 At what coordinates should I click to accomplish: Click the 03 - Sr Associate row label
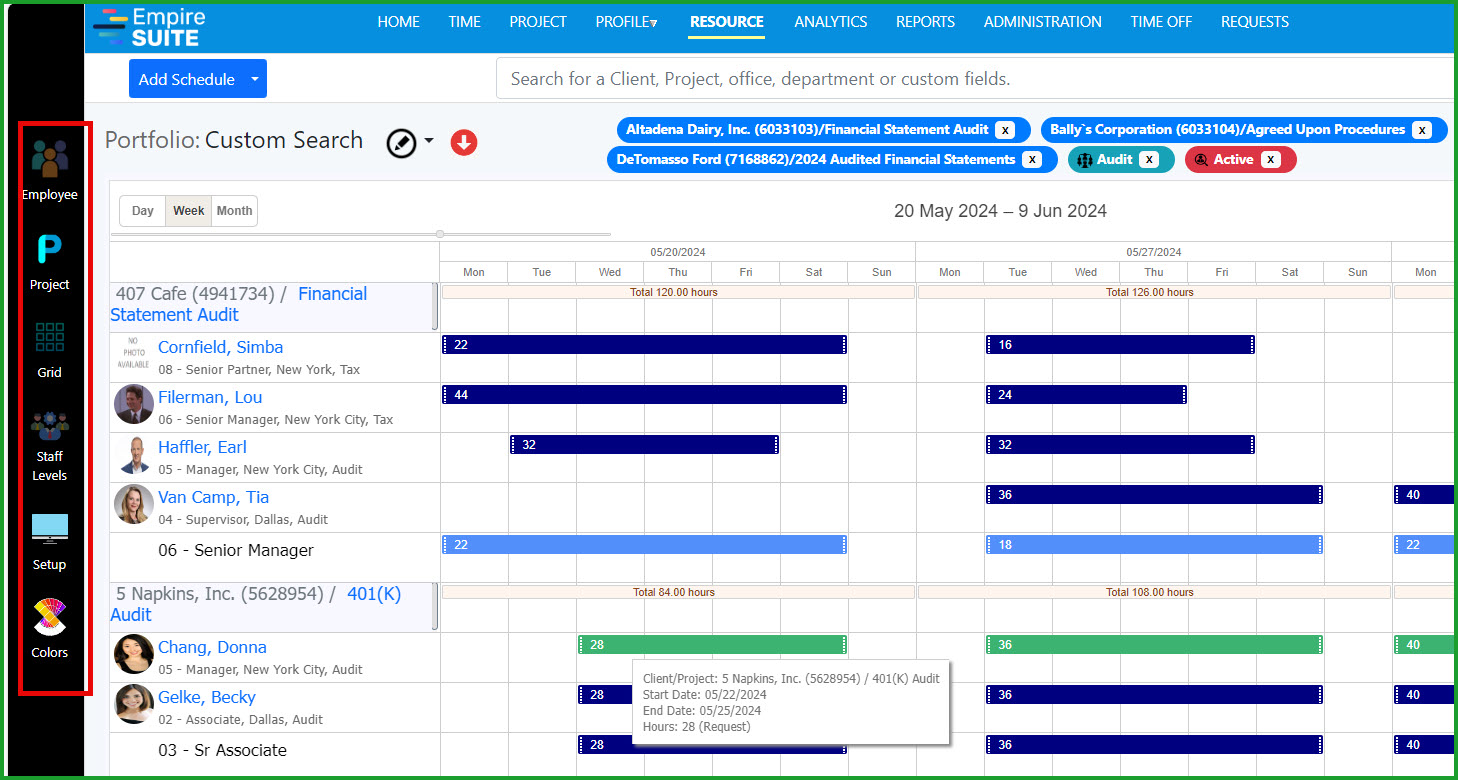tap(222, 750)
